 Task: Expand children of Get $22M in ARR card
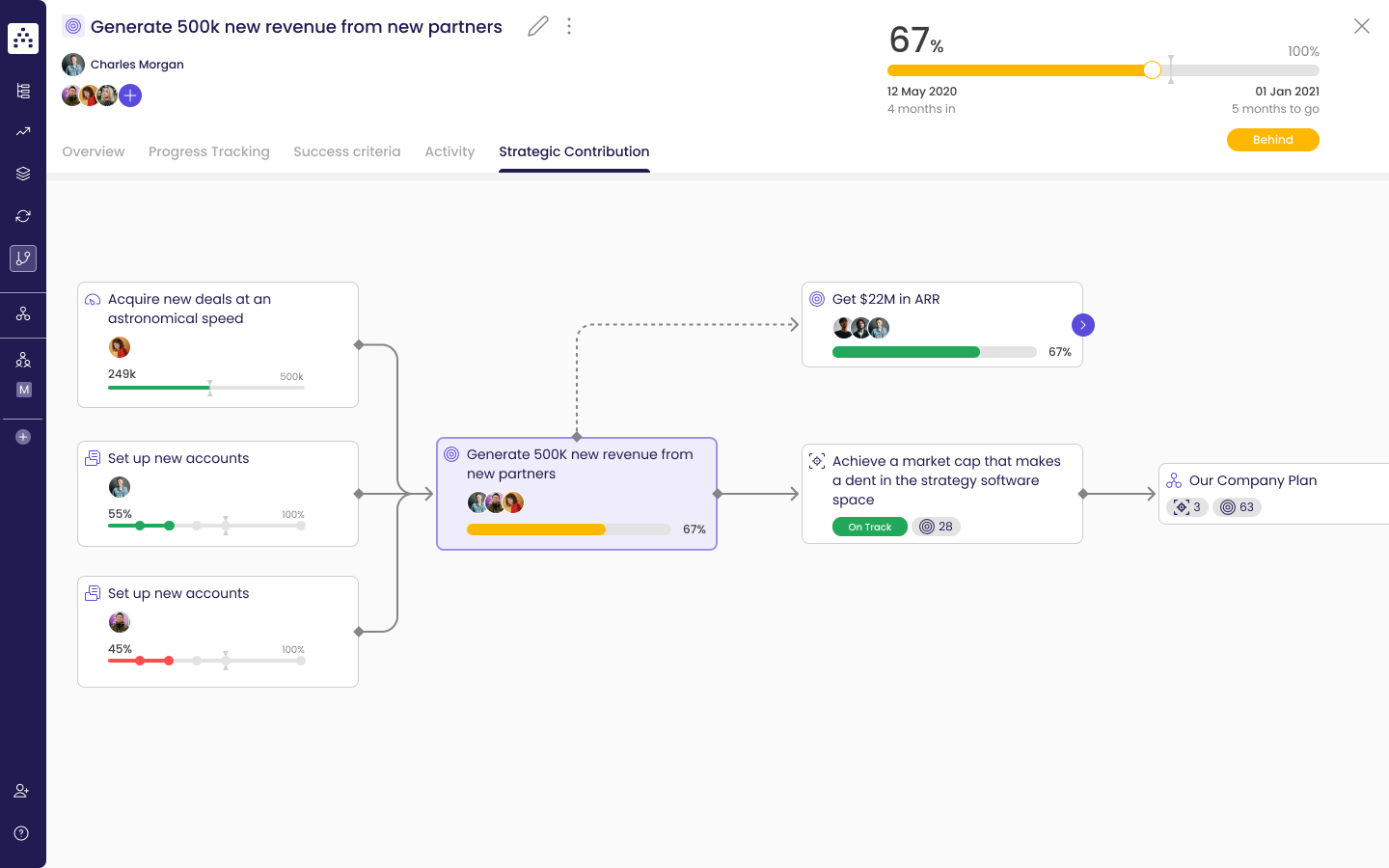[x=1082, y=325]
